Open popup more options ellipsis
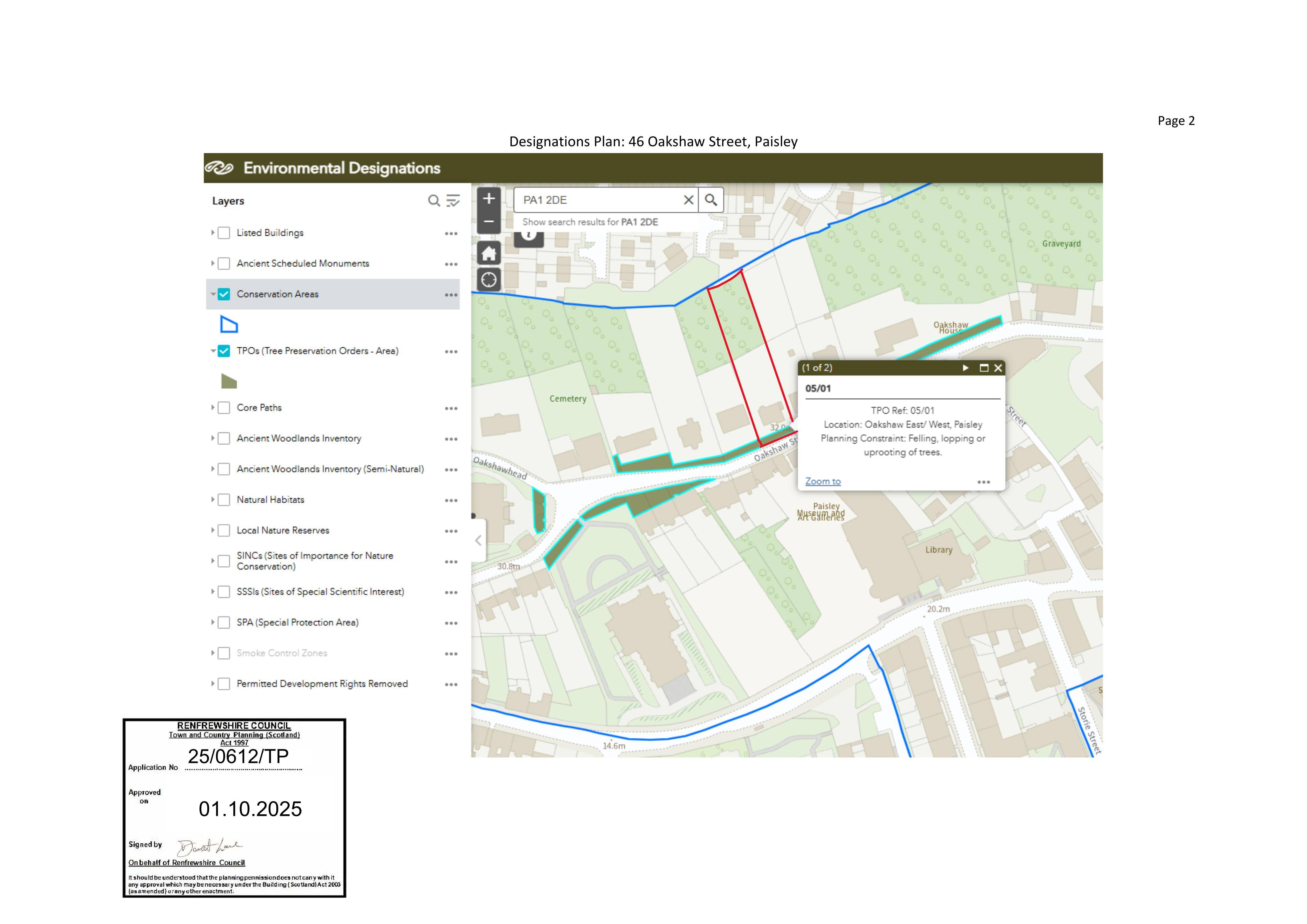Viewport: 1307px width, 924px height. (984, 482)
